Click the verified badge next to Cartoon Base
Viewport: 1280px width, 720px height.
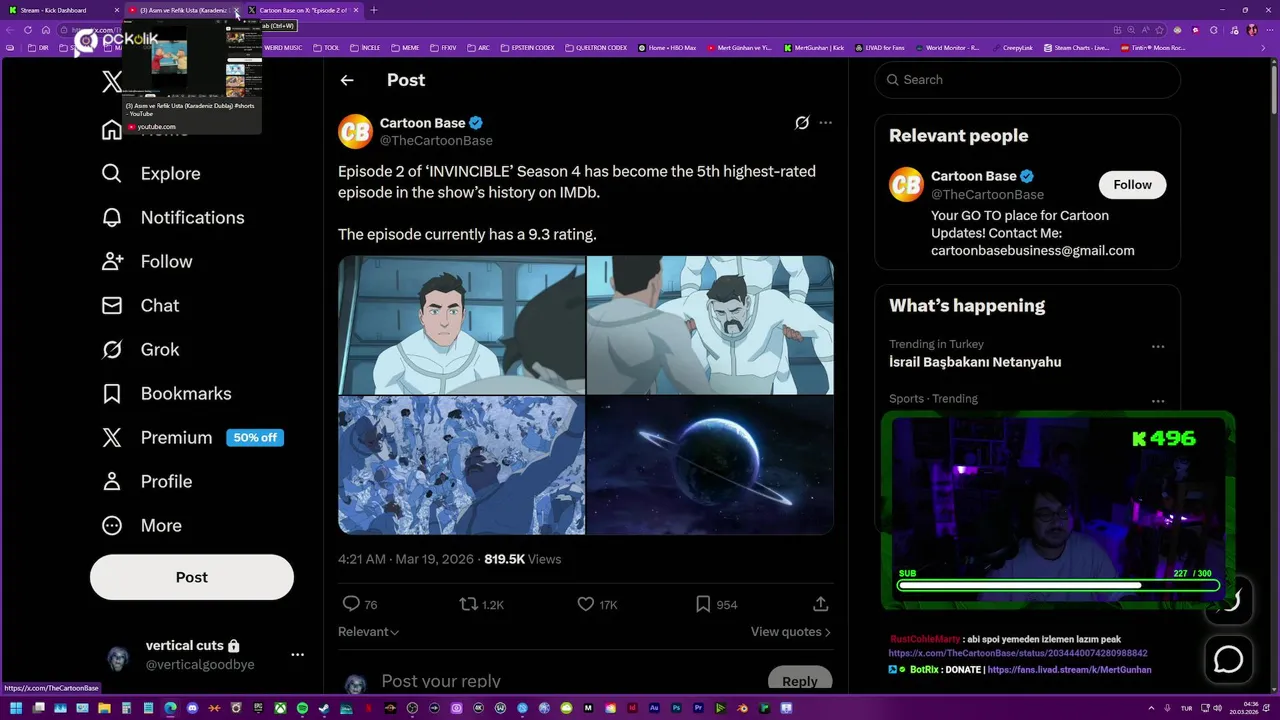pos(476,123)
